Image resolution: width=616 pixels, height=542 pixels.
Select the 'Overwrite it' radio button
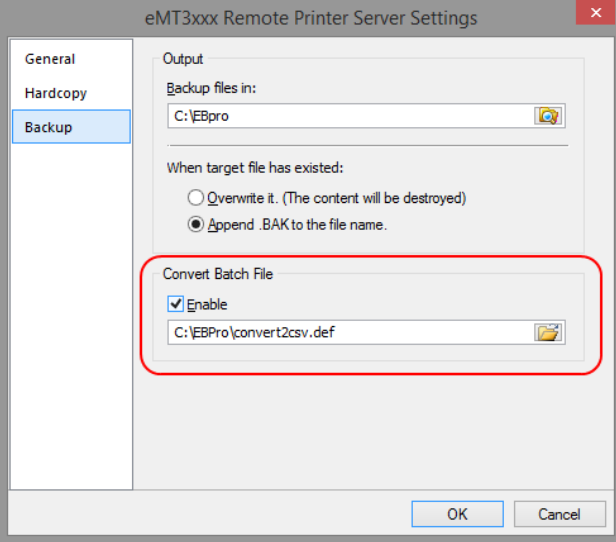tap(195, 198)
